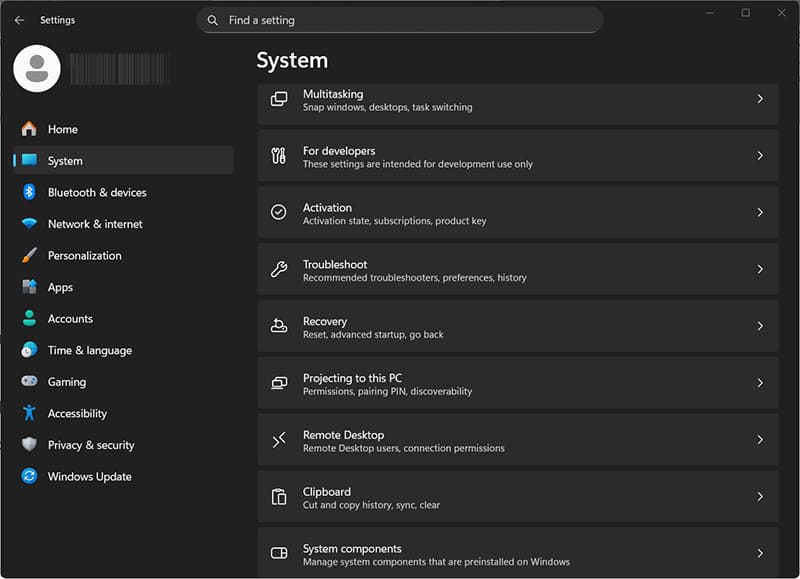
Task: Click the Personalization paintbrush icon
Action: coord(29,255)
